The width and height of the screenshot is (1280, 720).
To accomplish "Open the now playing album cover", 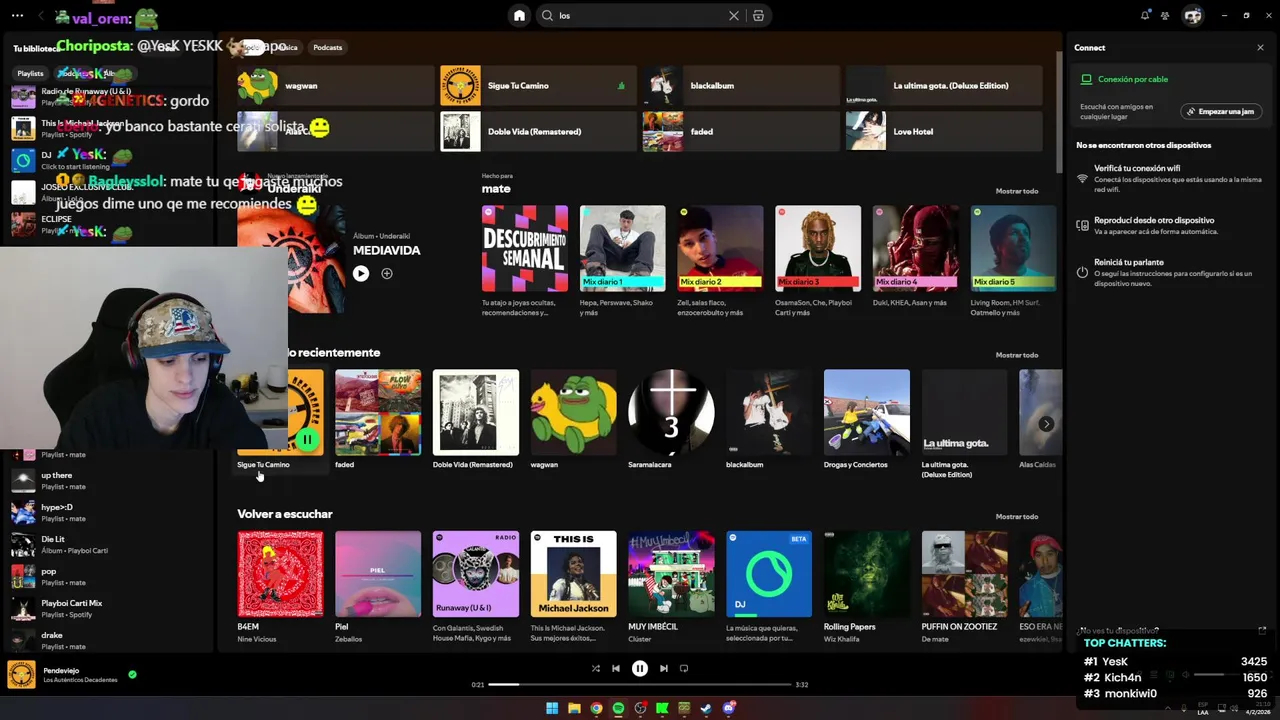I will point(21,674).
